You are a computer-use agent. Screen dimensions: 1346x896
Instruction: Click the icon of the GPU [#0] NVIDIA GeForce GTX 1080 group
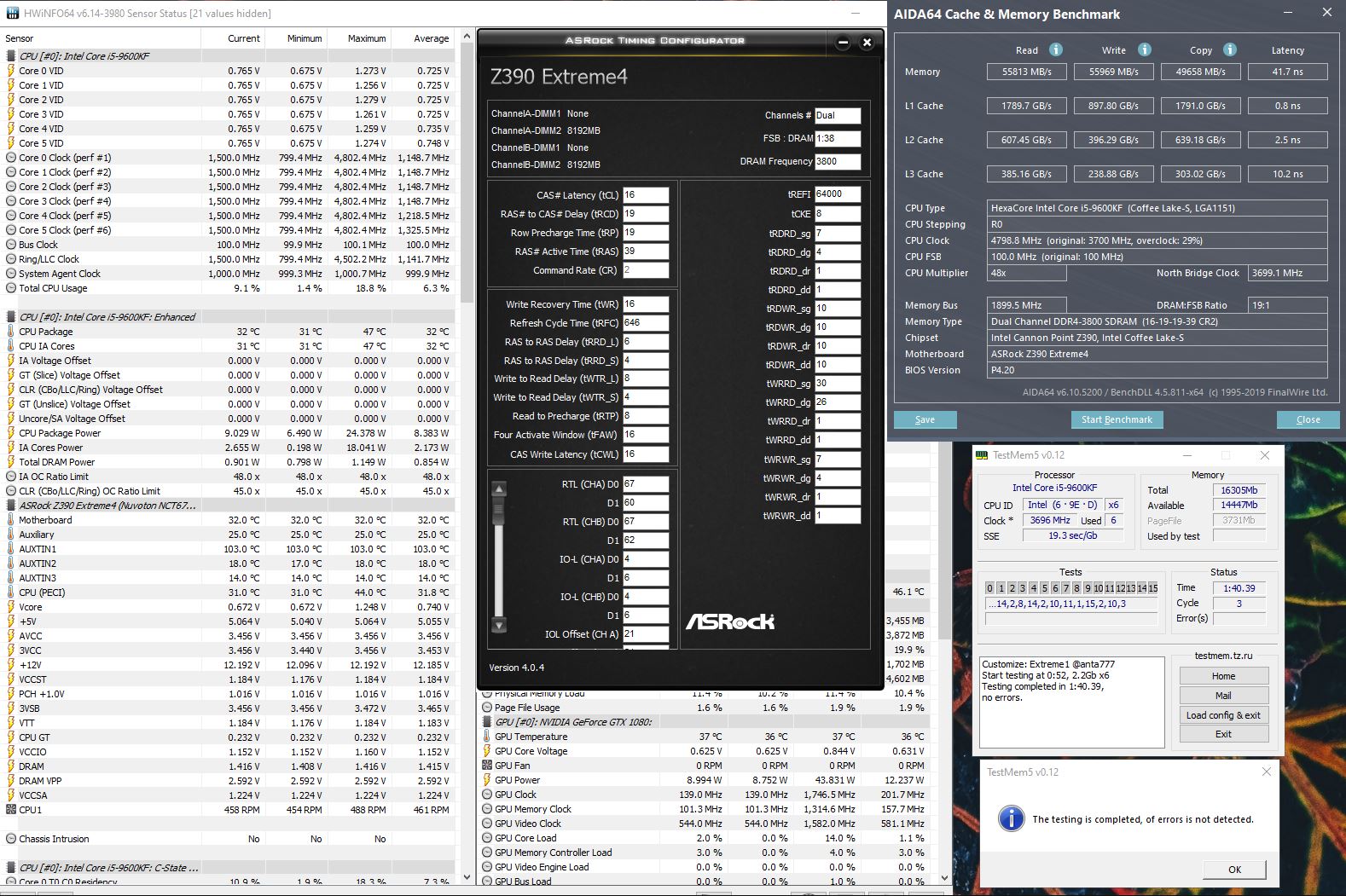pyautogui.click(x=487, y=722)
